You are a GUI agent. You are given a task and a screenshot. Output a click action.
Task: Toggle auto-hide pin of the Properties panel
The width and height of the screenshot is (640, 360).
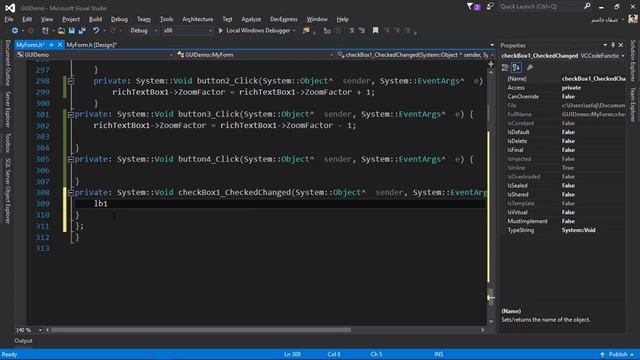pyautogui.click(x=613, y=45)
